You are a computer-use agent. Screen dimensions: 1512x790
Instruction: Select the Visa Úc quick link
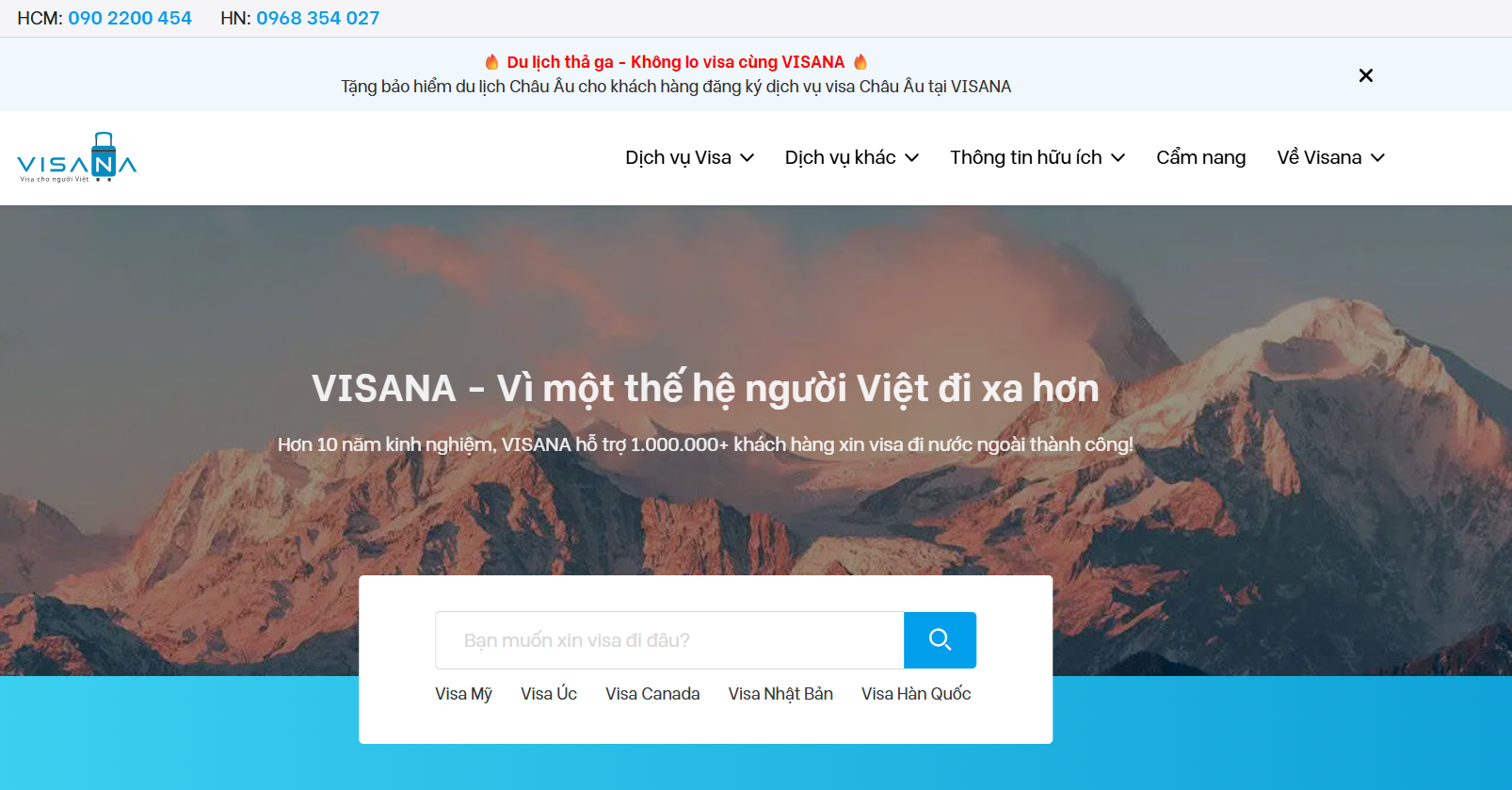click(x=549, y=694)
